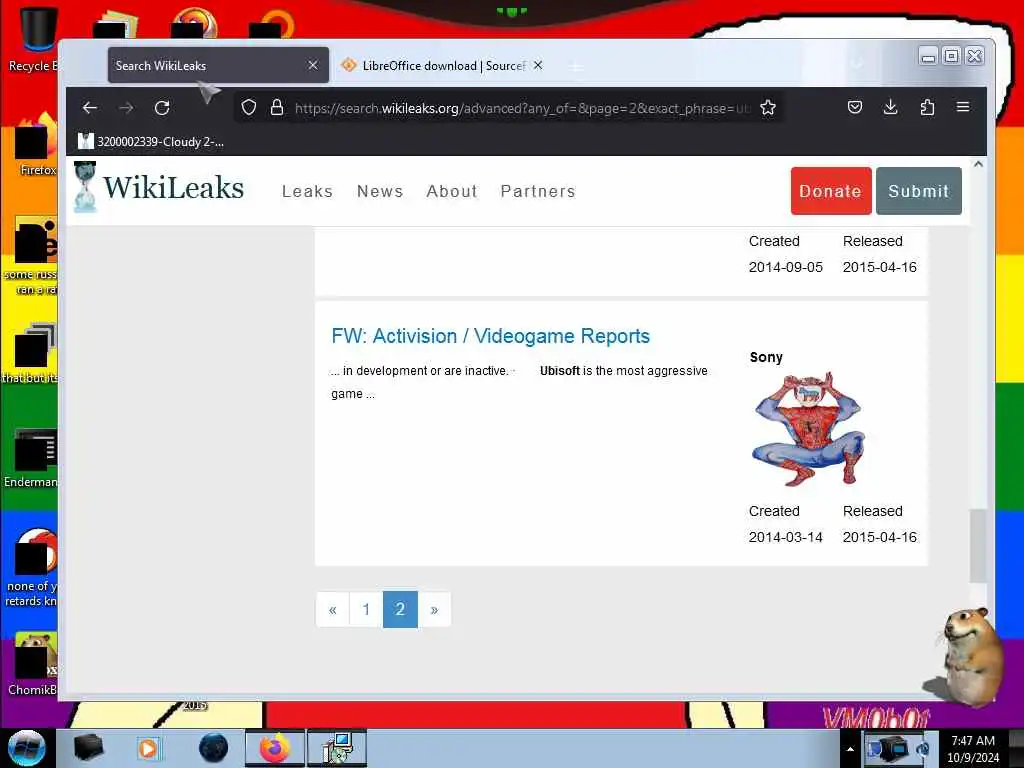Screen dimensions: 1024x768
Task: Open FW: Activision / Videogame Reports link
Action: click(490, 336)
